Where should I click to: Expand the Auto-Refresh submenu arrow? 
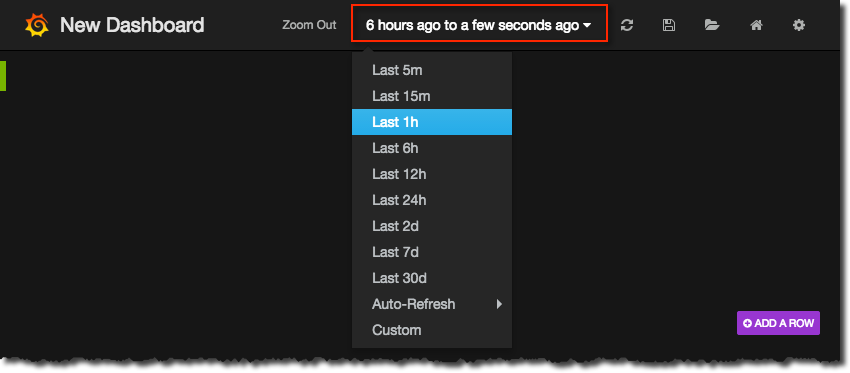[499, 304]
